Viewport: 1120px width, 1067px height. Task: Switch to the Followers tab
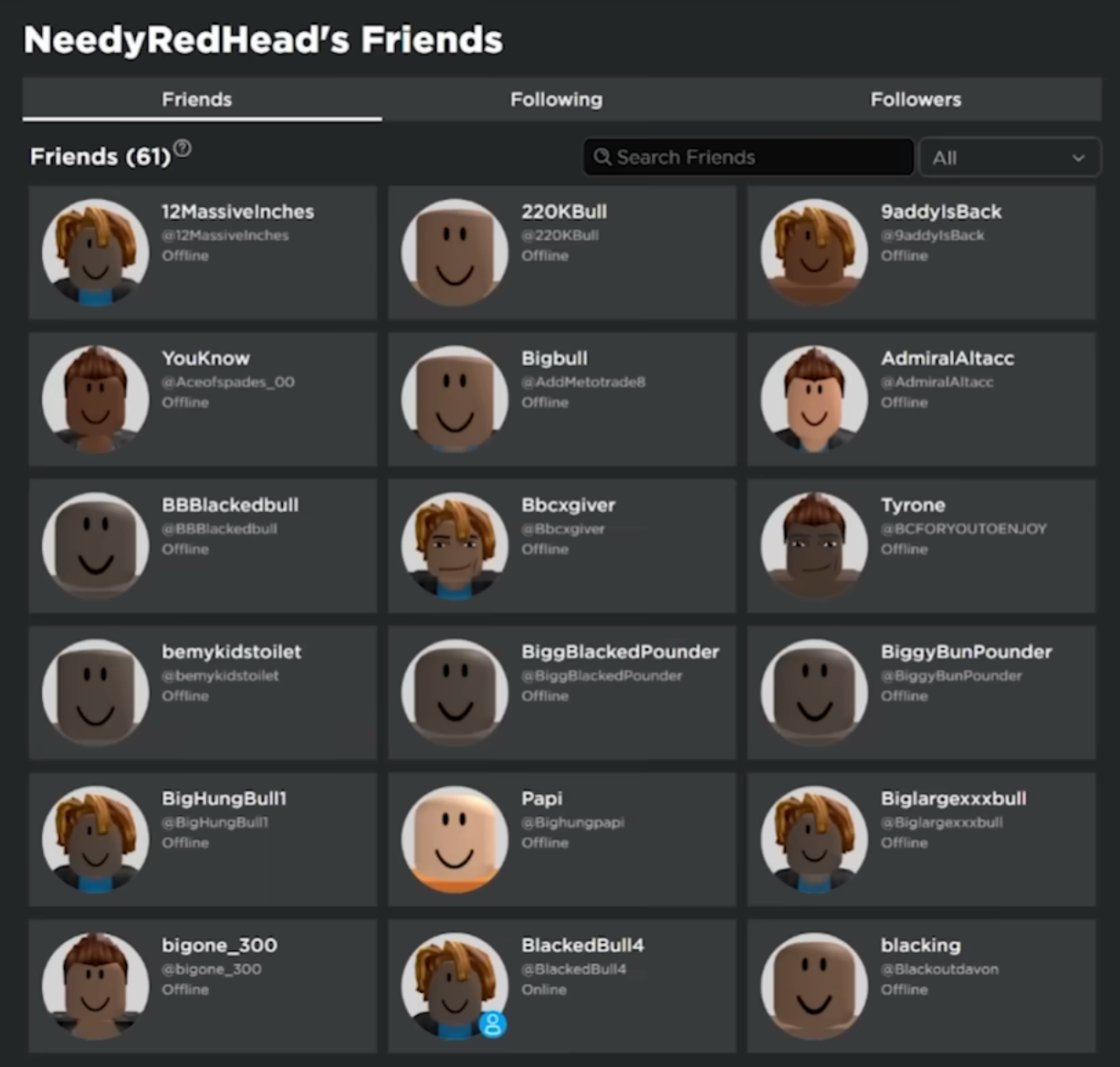click(x=916, y=99)
